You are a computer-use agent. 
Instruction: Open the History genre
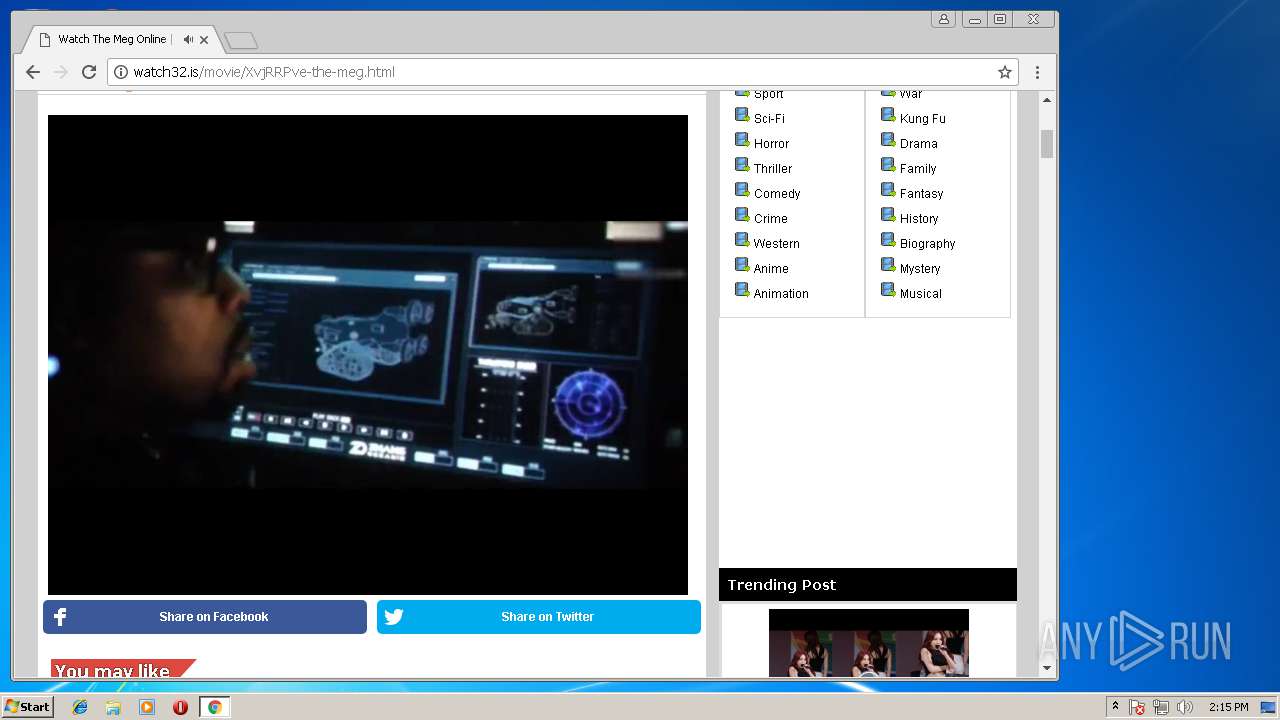point(919,218)
